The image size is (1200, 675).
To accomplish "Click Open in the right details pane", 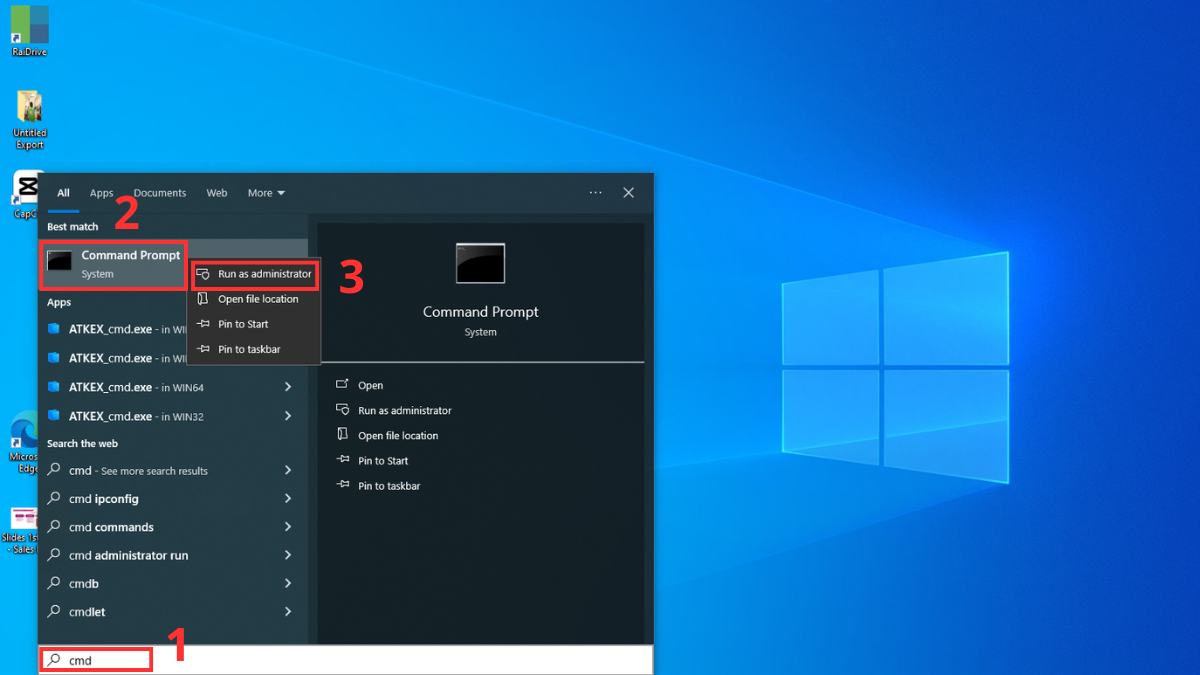I will point(370,385).
